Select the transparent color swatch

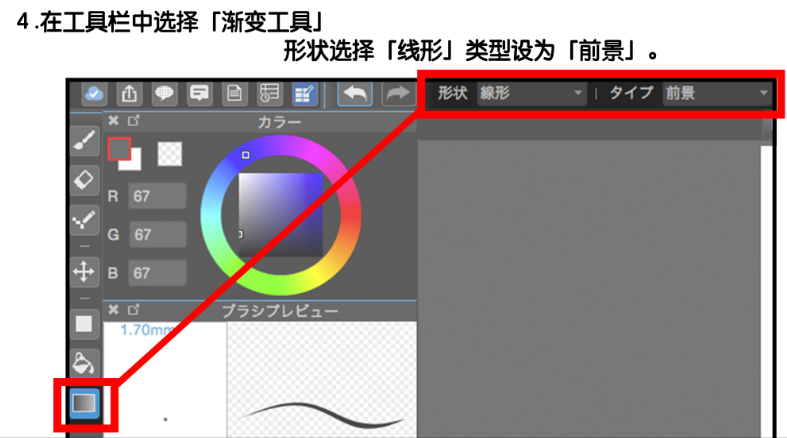tap(170, 154)
